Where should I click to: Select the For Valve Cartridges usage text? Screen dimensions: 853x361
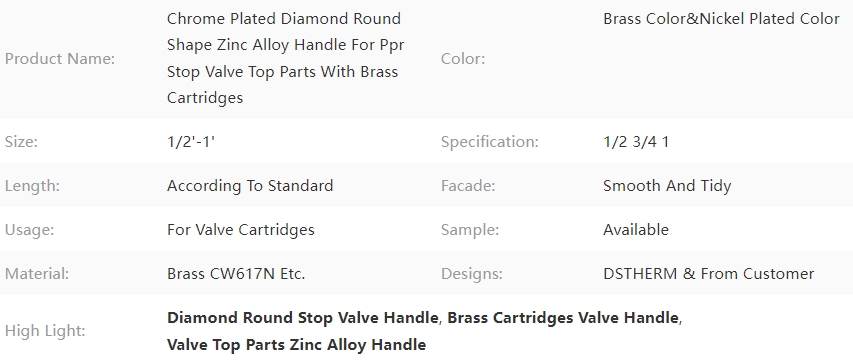[240, 230]
